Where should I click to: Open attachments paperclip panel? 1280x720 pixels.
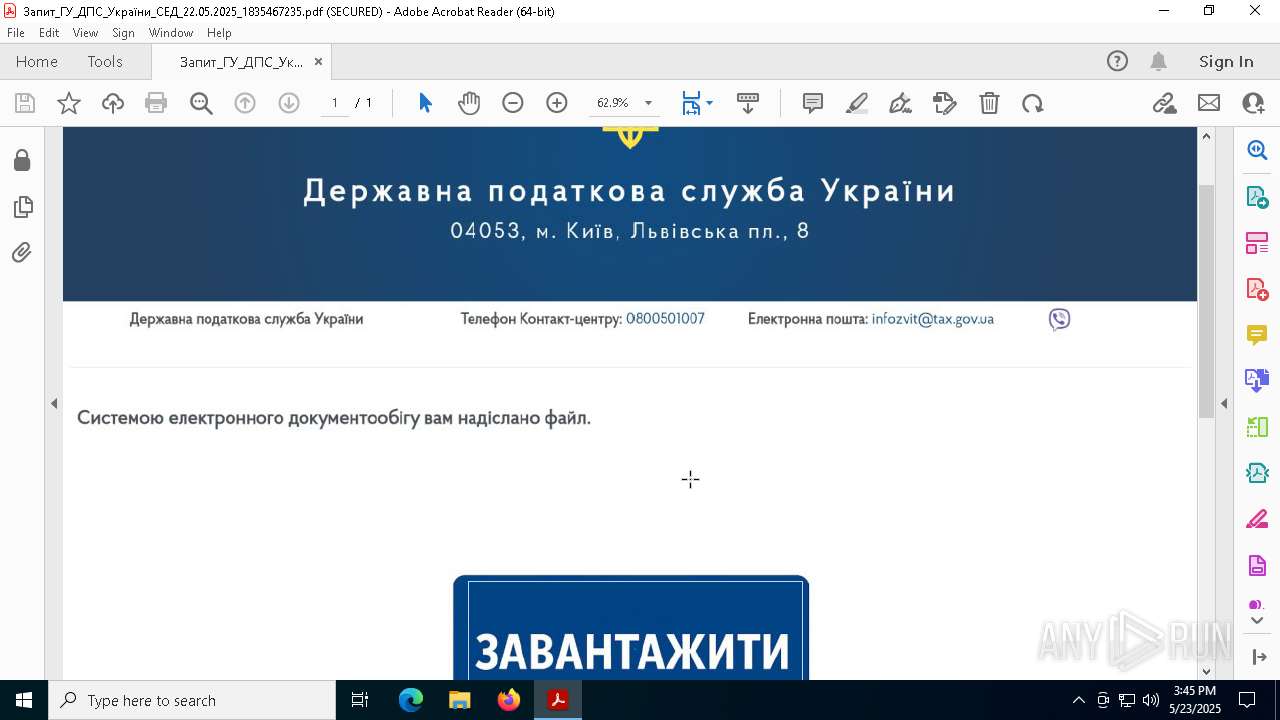[x=22, y=253]
